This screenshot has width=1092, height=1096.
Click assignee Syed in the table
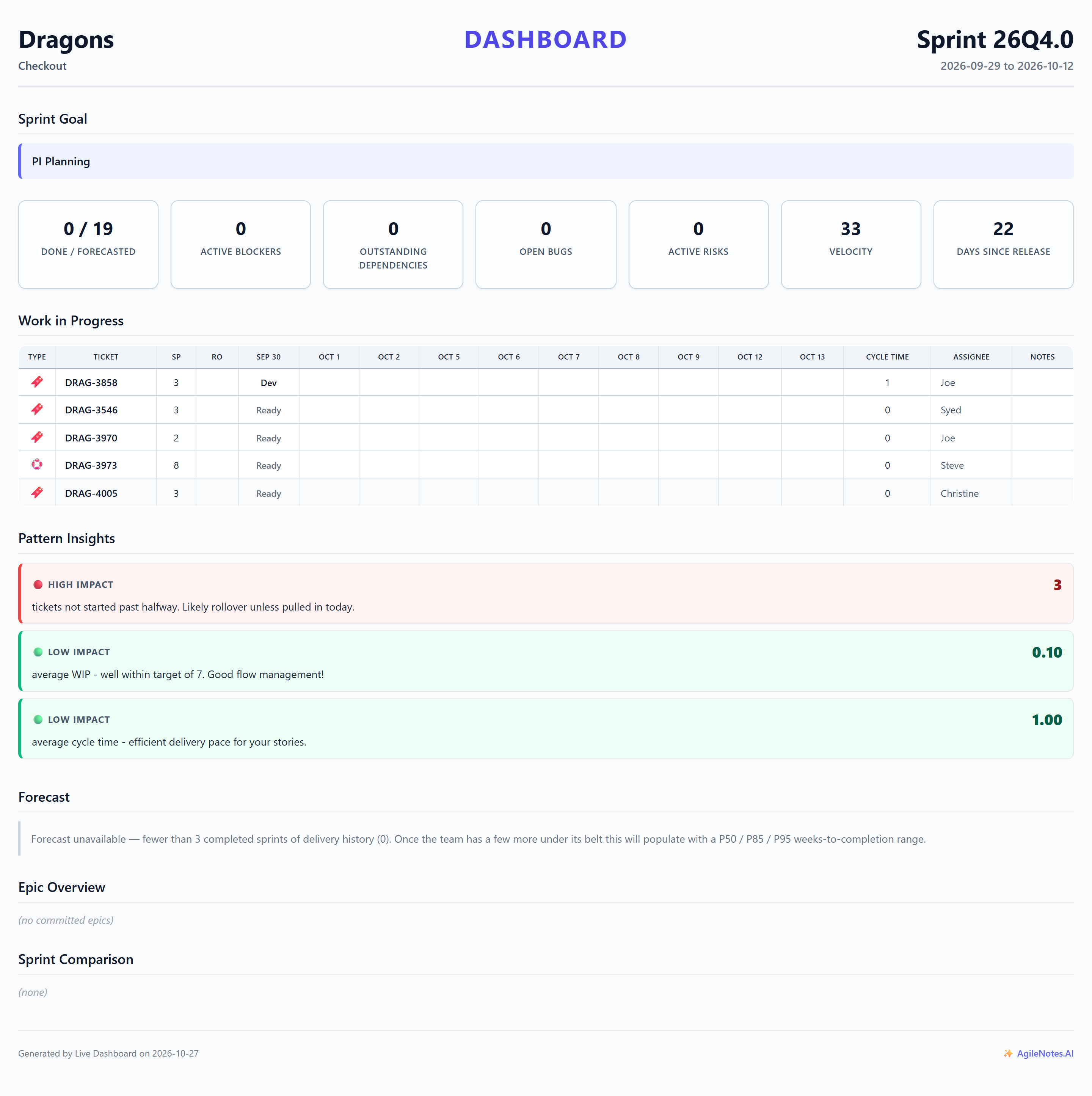click(x=951, y=410)
